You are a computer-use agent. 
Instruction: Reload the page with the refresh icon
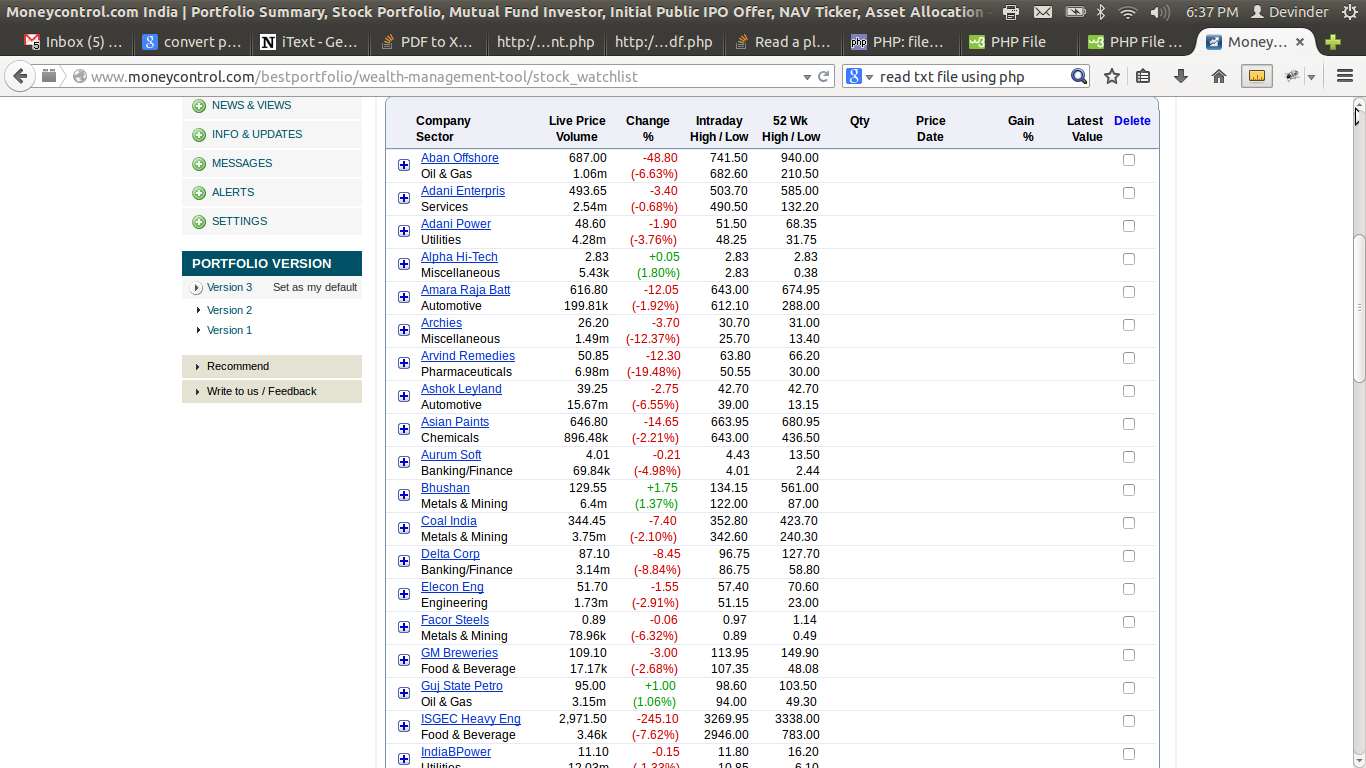click(x=824, y=76)
